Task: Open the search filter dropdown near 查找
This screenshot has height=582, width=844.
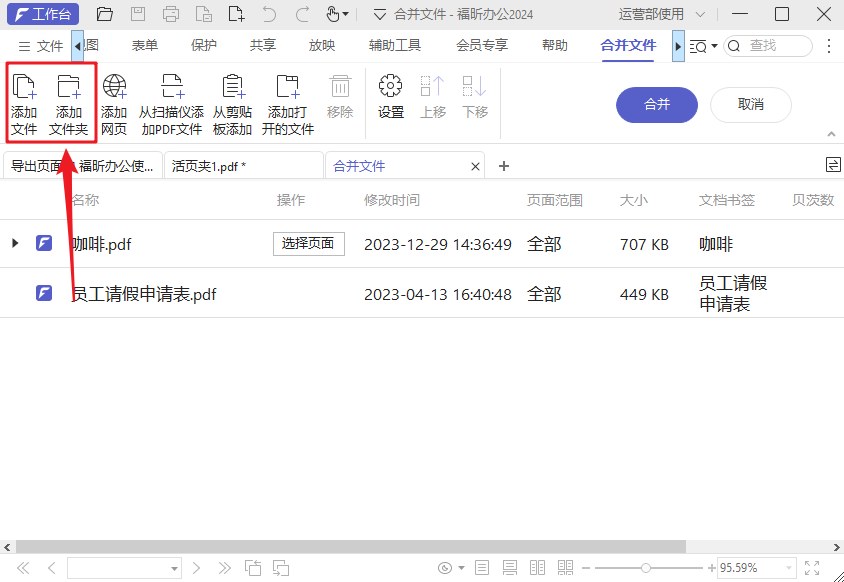Action: coord(706,46)
